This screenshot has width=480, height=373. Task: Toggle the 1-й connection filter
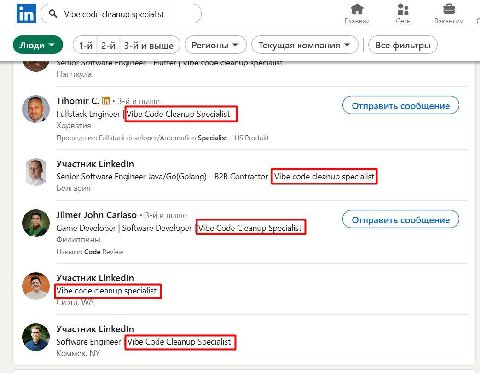pyautogui.click(x=86, y=45)
